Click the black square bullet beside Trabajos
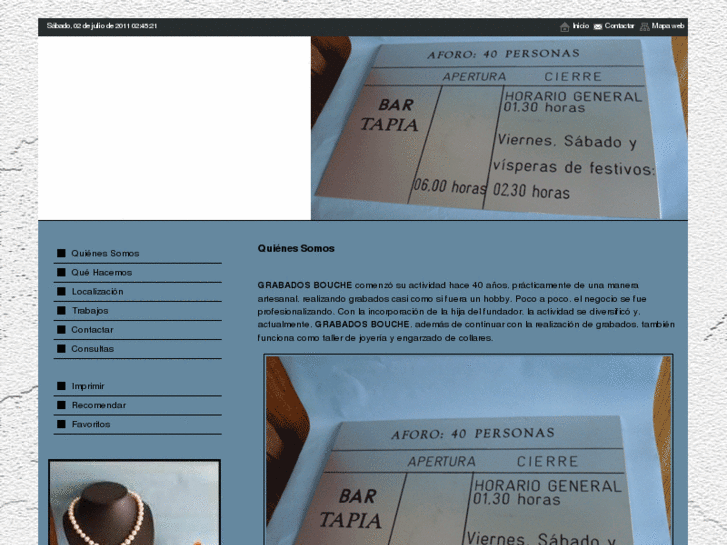727x545 pixels. pos(61,310)
